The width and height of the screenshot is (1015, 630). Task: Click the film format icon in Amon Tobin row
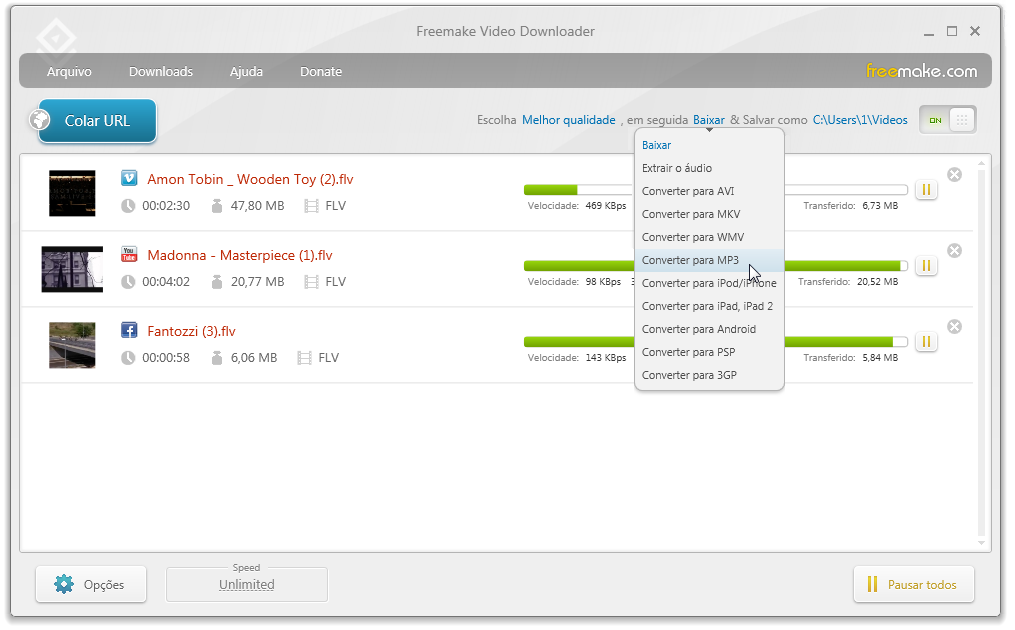pos(311,206)
